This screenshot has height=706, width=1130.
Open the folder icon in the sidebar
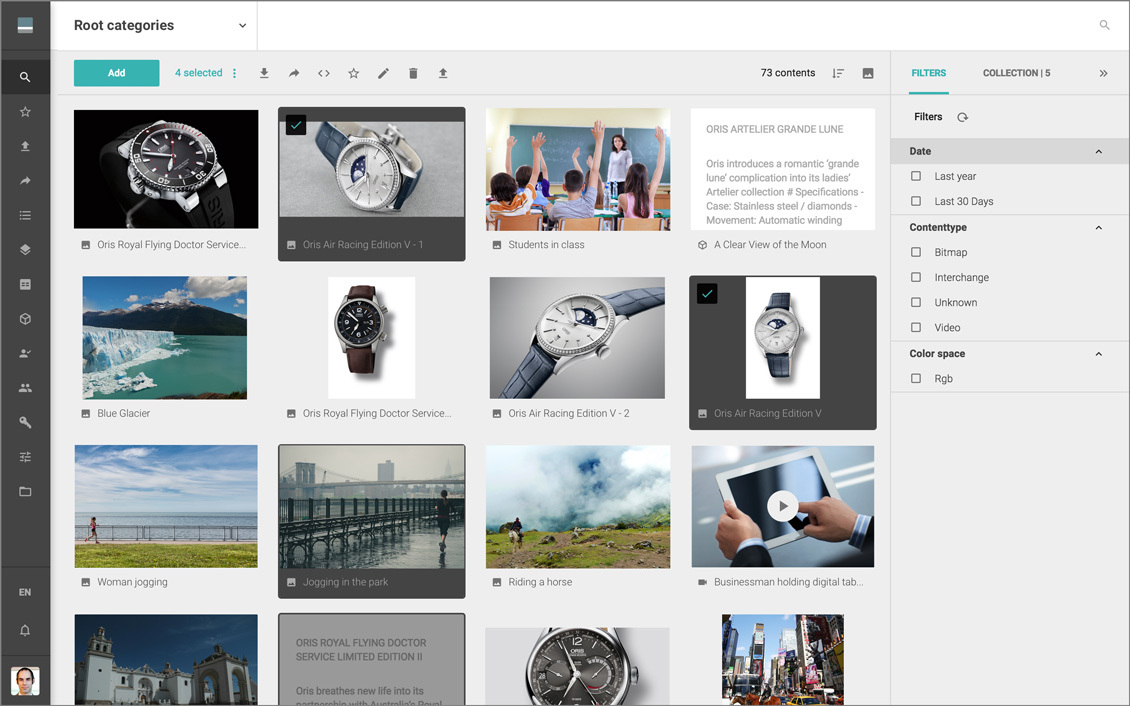tap(25, 491)
